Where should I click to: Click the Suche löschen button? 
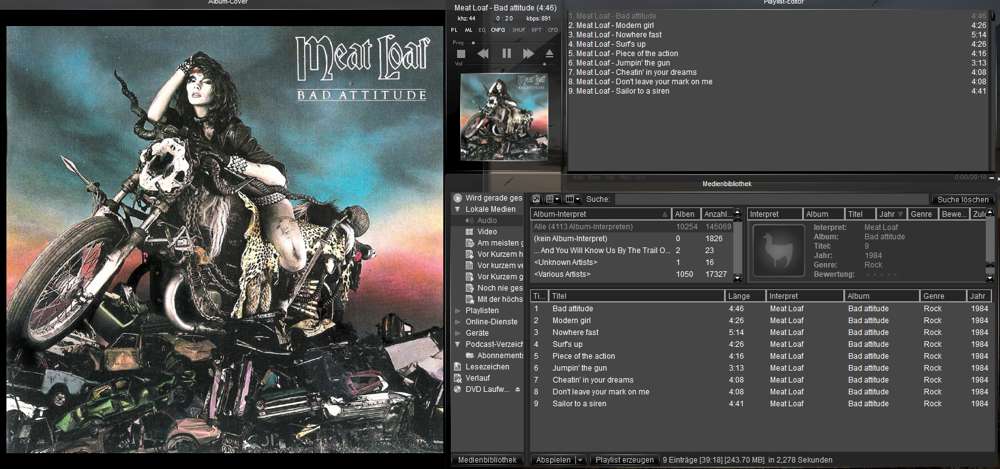[x=961, y=199]
